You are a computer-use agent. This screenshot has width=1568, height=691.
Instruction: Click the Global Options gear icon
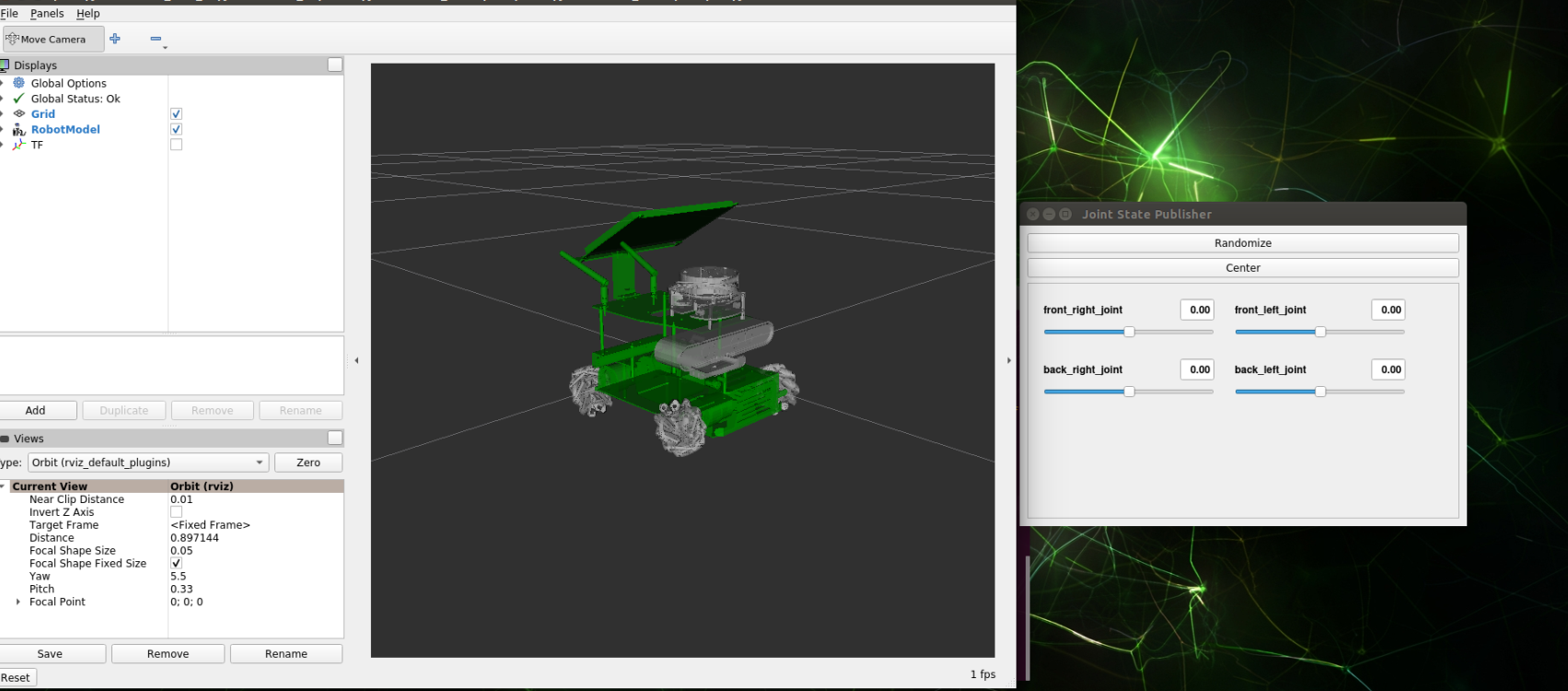click(x=18, y=83)
